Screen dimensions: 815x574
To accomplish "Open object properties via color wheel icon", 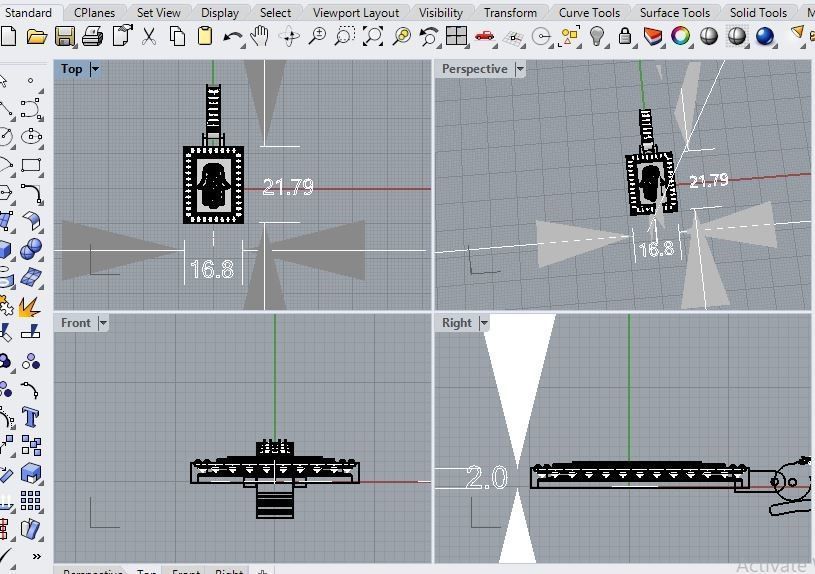I will tap(681, 36).
